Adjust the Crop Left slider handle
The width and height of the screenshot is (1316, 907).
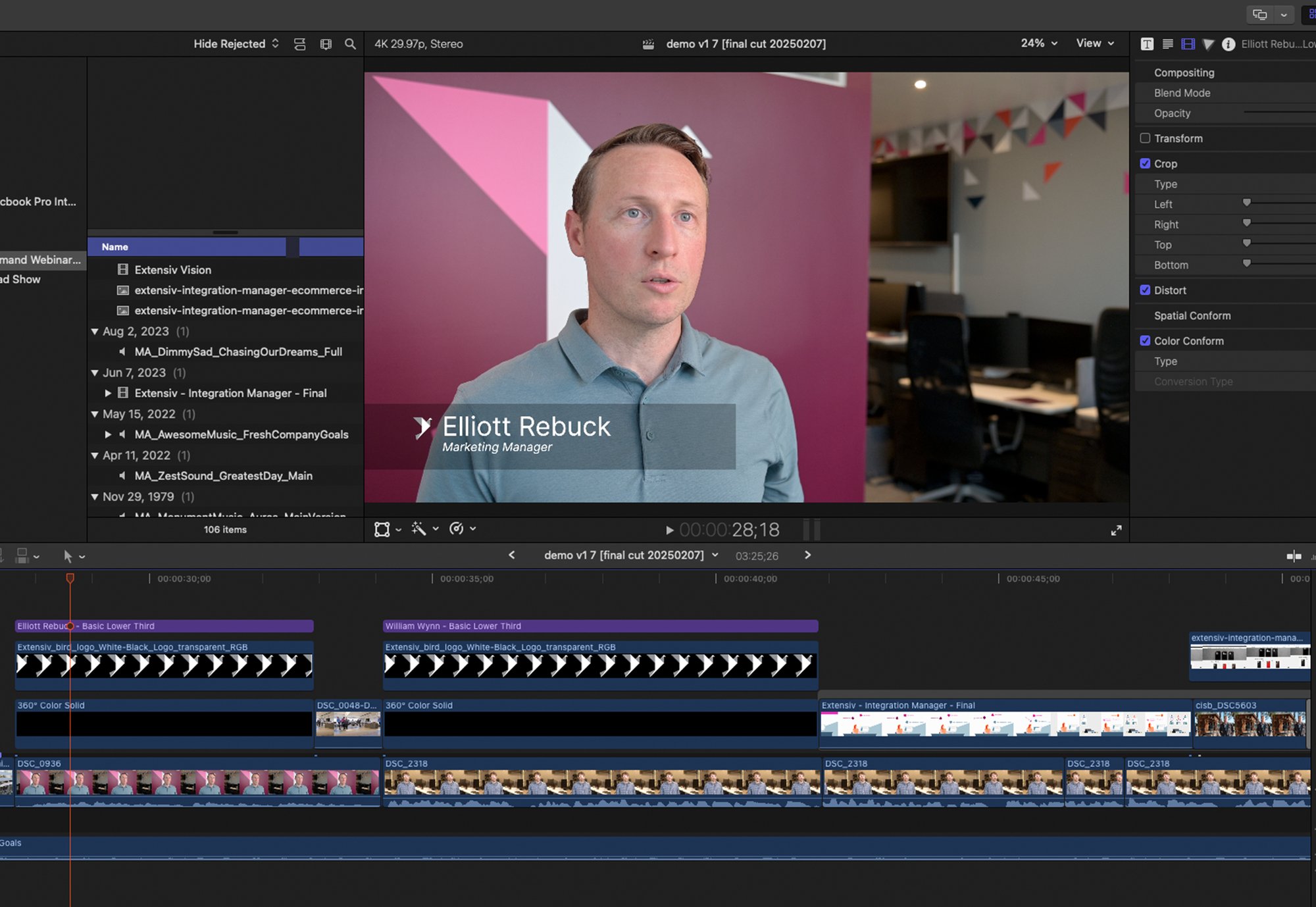1246,203
